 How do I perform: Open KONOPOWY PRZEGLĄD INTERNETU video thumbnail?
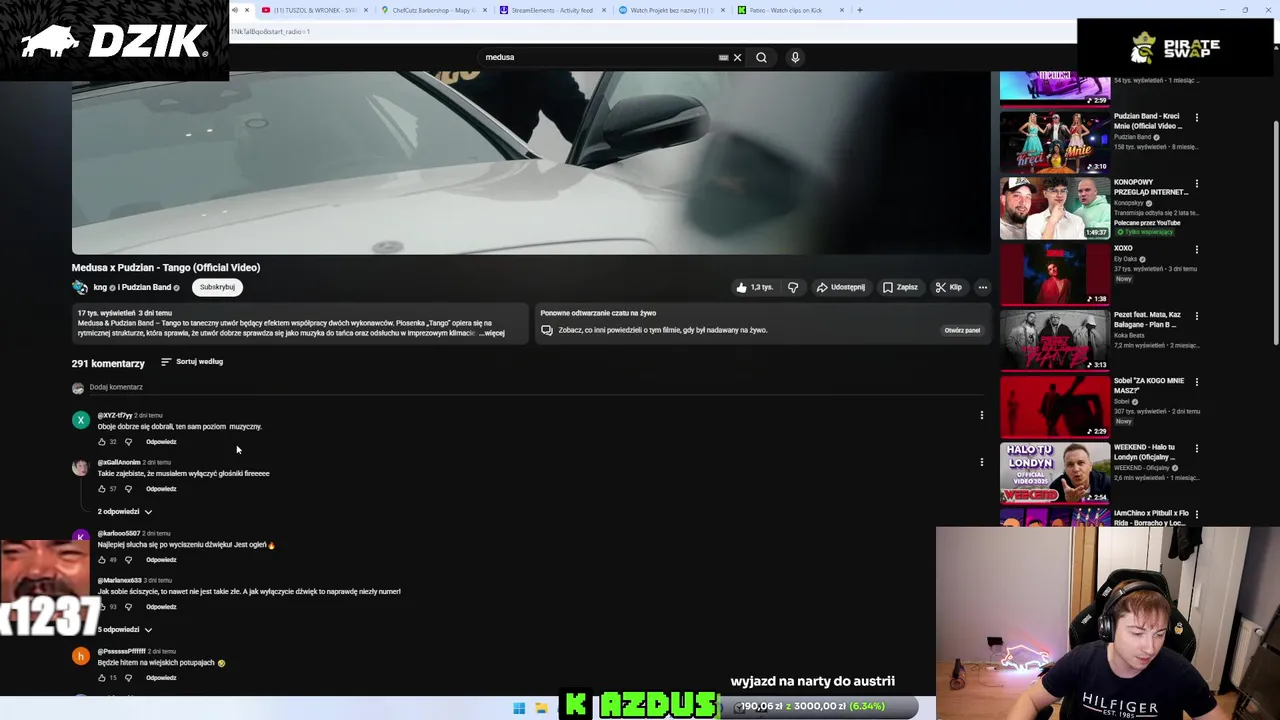pyautogui.click(x=1055, y=208)
